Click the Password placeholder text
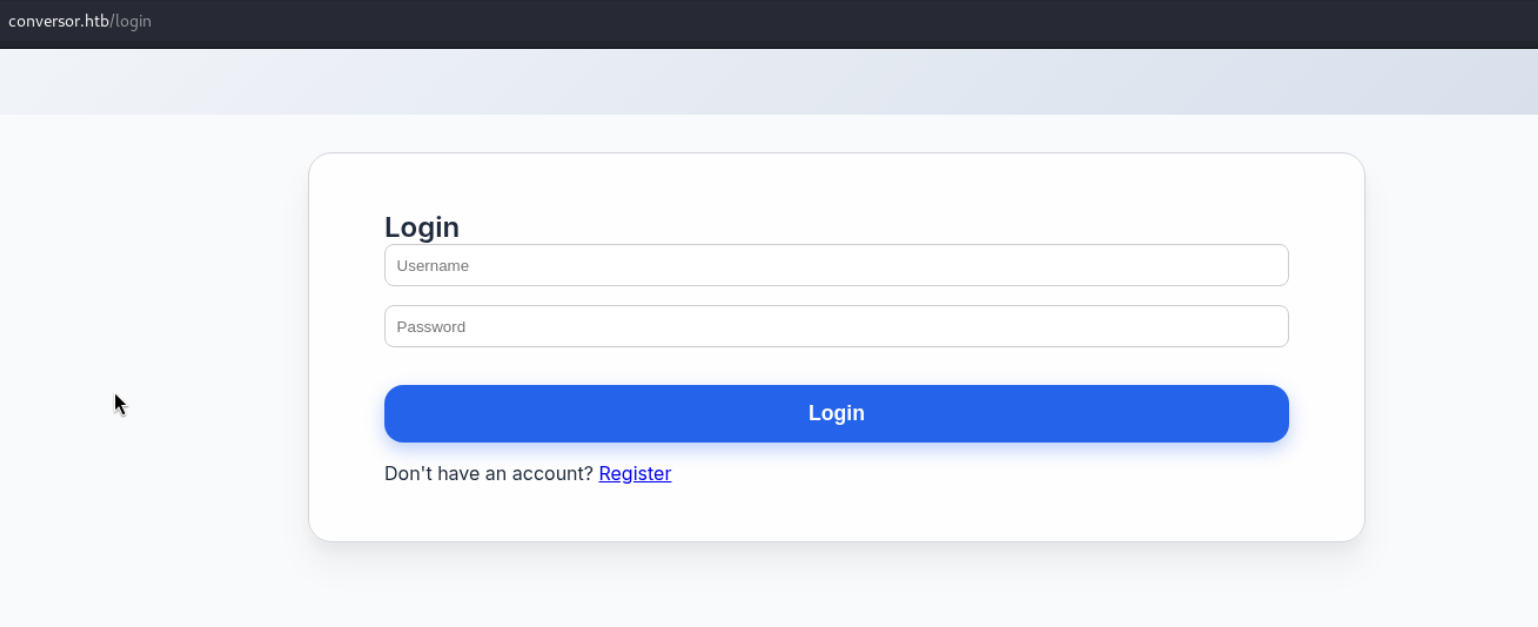Viewport: 1538px width, 627px height. pos(431,327)
